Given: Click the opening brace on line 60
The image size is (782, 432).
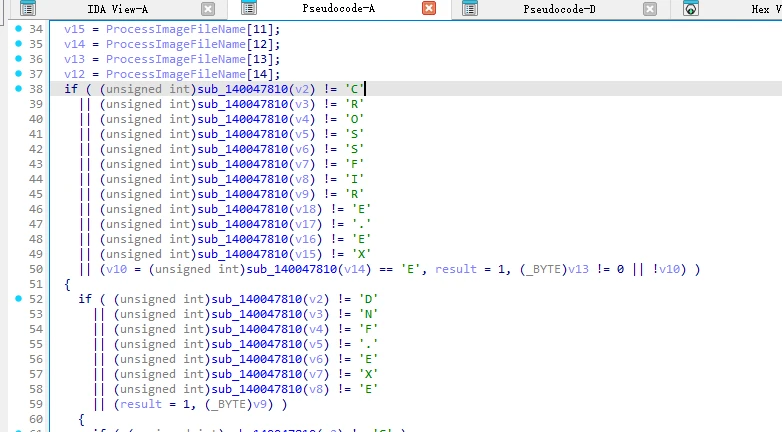Looking at the screenshot, I should (x=81, y=419).
